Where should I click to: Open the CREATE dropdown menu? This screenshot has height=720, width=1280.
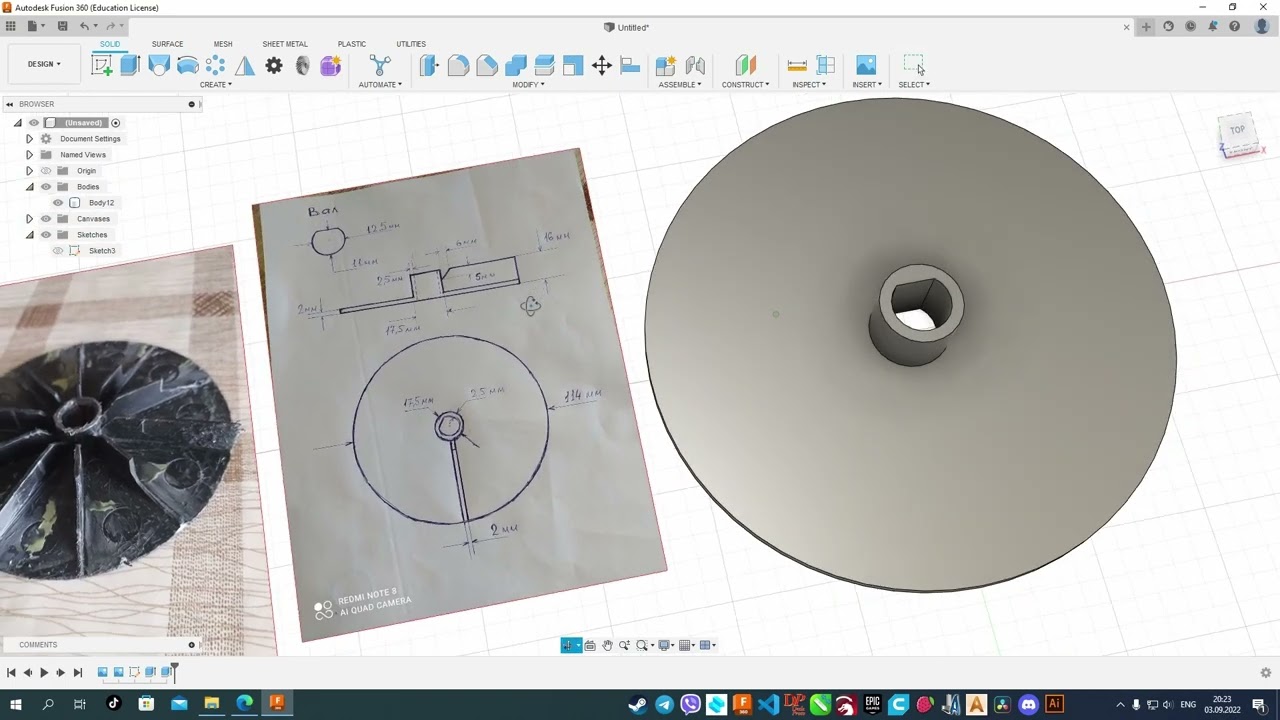(x=216, y=85)
